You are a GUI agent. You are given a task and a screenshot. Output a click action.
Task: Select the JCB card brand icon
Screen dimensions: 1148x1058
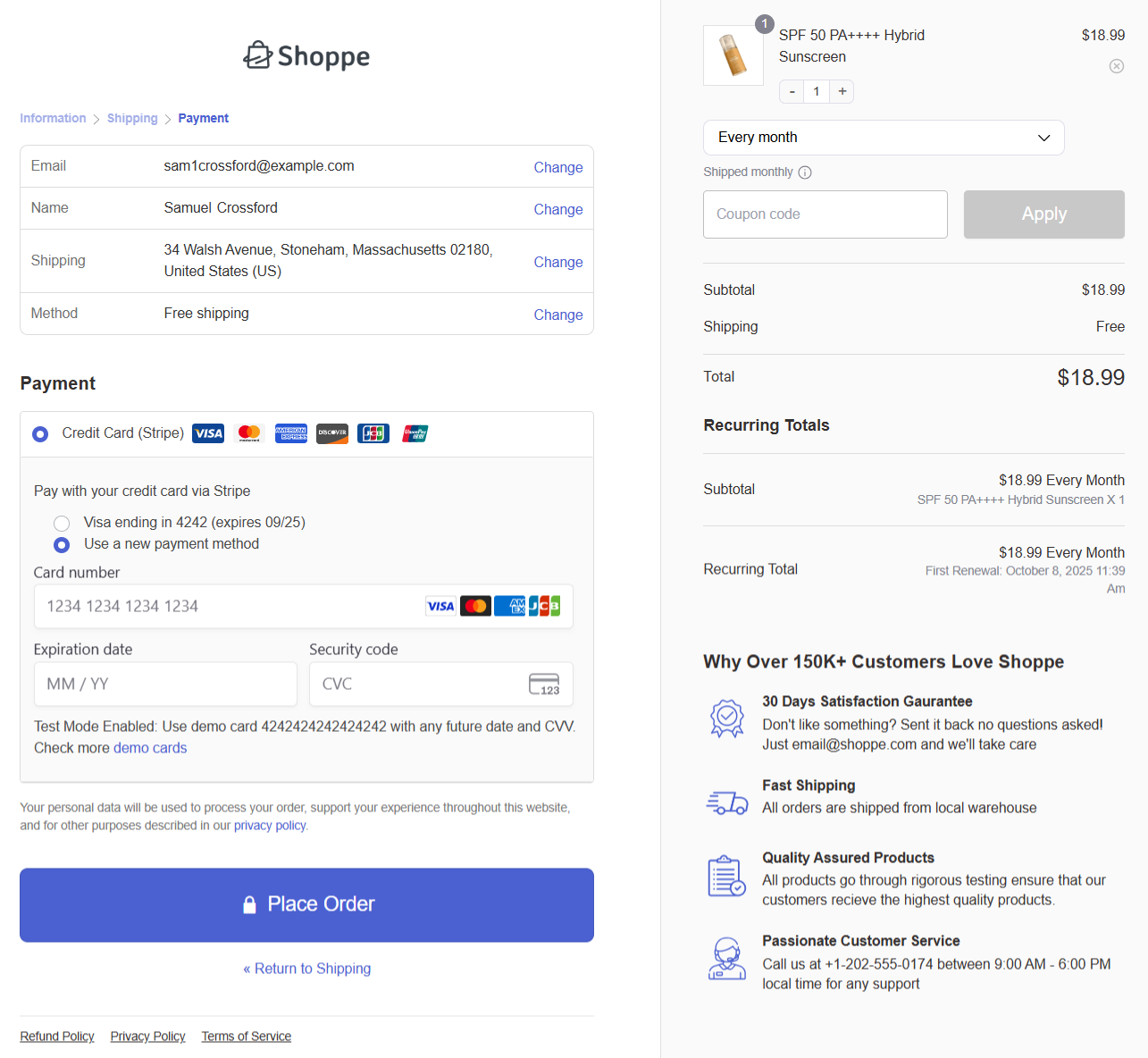373,433
